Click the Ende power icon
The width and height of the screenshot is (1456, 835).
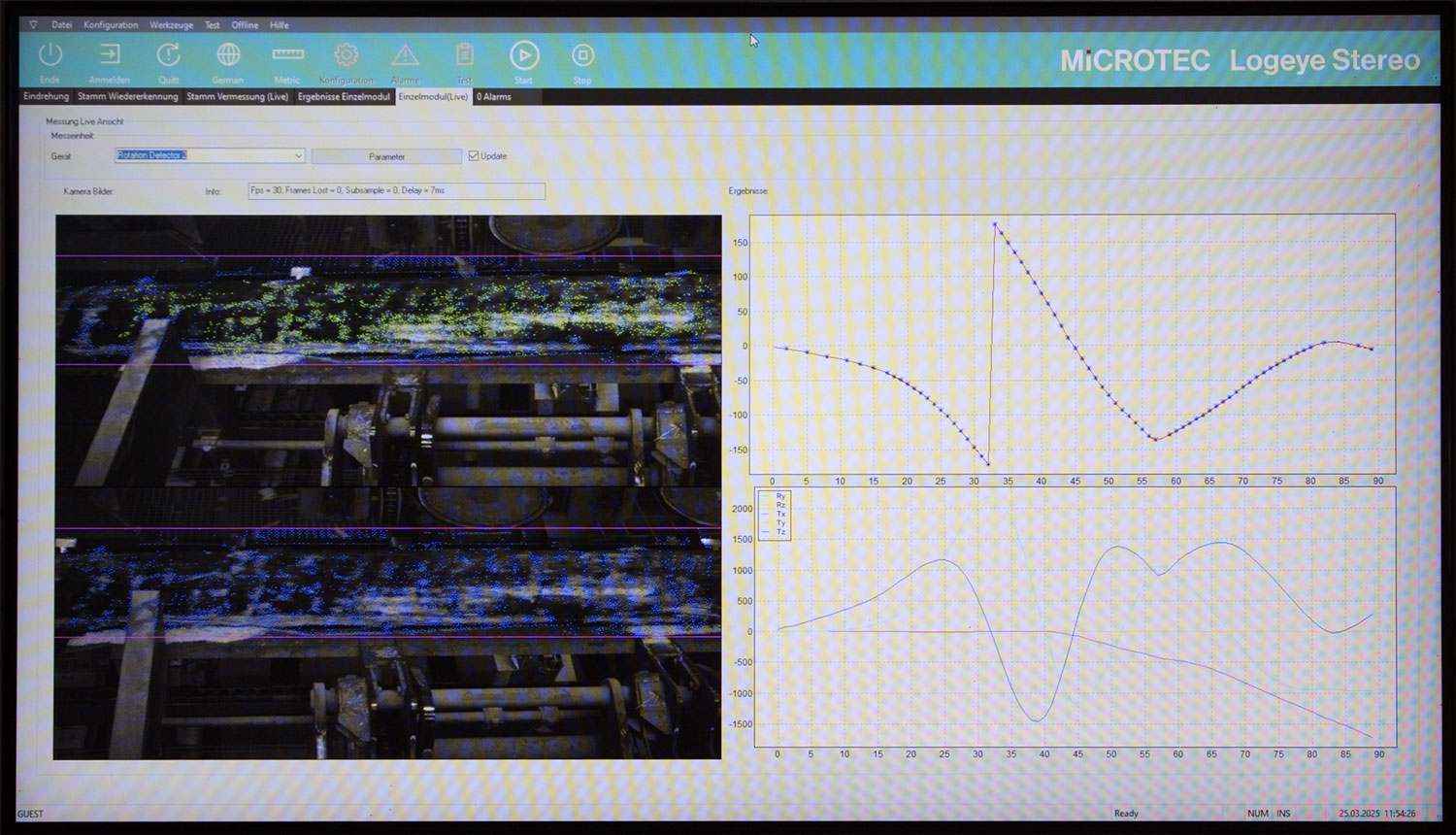point(50,56)
